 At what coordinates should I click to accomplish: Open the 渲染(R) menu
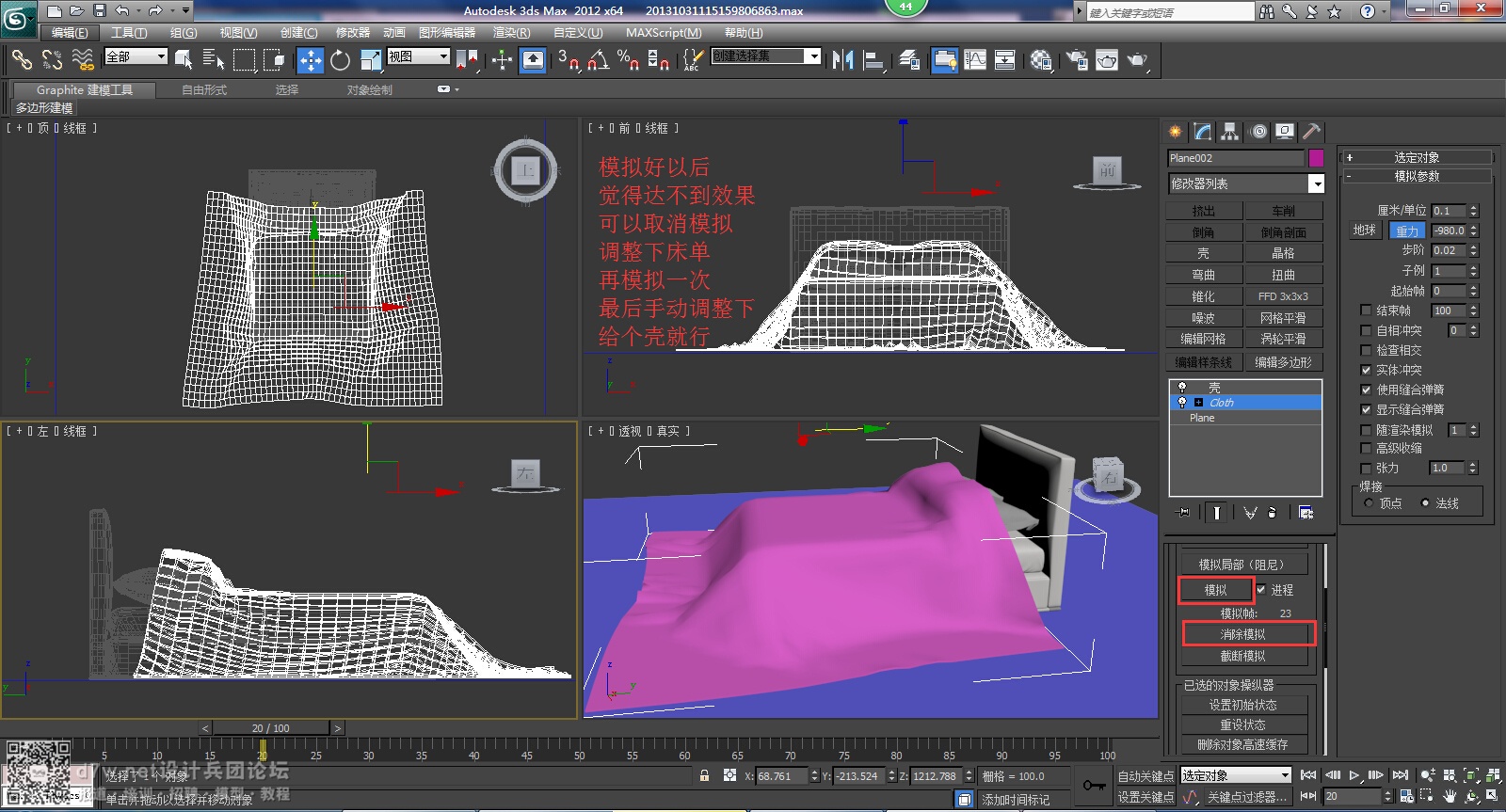coord(512,33)
